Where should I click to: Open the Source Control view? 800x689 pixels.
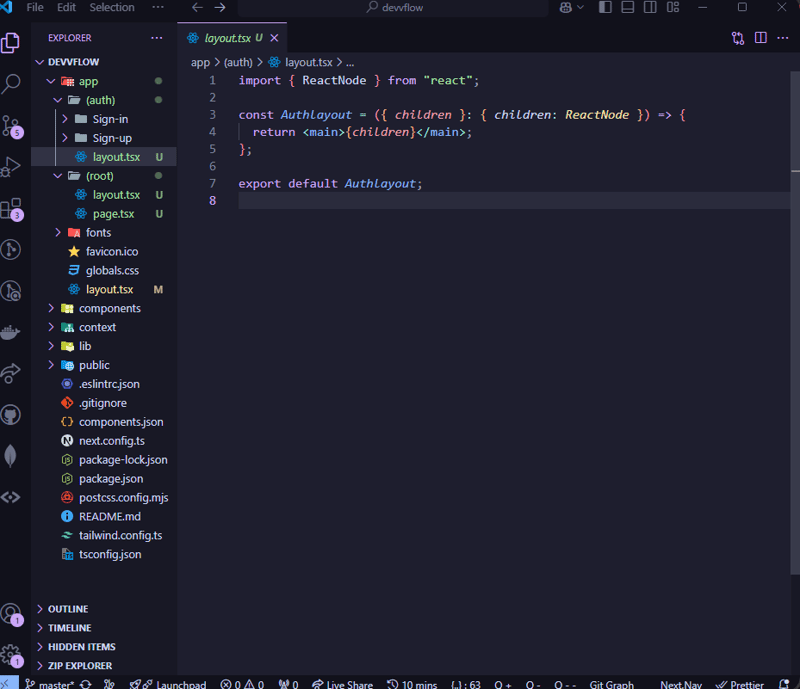coord(11,127)
